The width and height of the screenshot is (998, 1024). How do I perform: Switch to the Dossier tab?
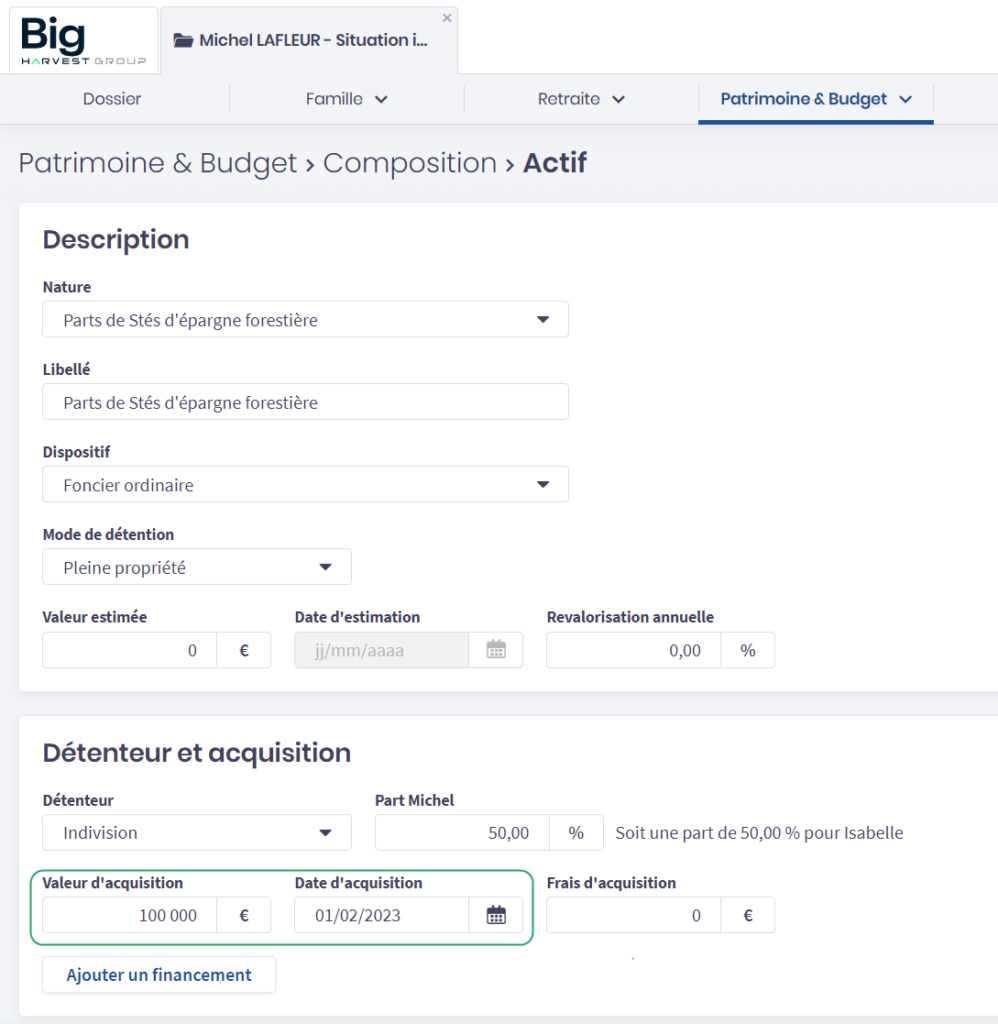pyautogui.click(x=112, y=99)
